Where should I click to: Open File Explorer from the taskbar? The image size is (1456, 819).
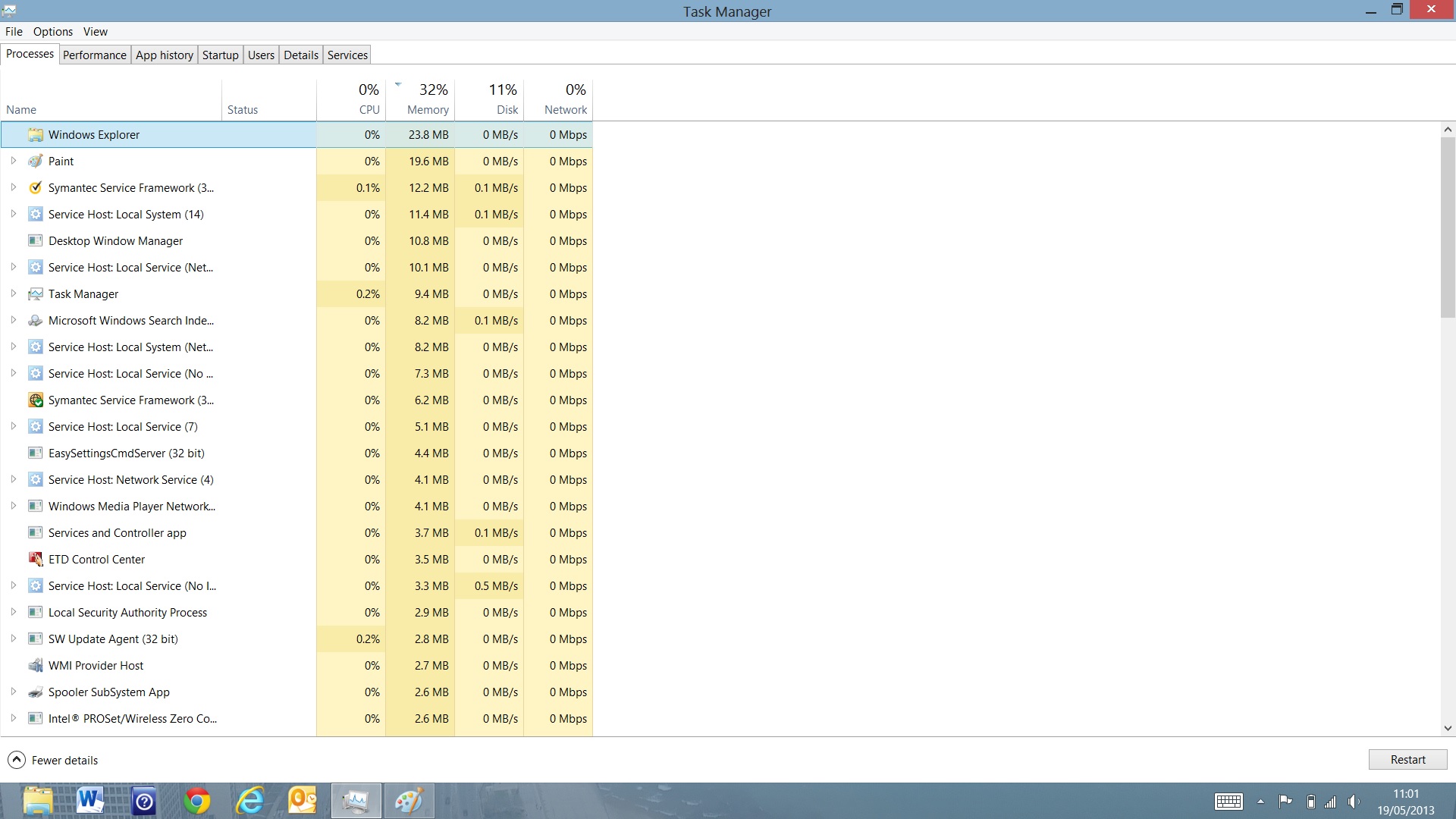tap(38, 801)
